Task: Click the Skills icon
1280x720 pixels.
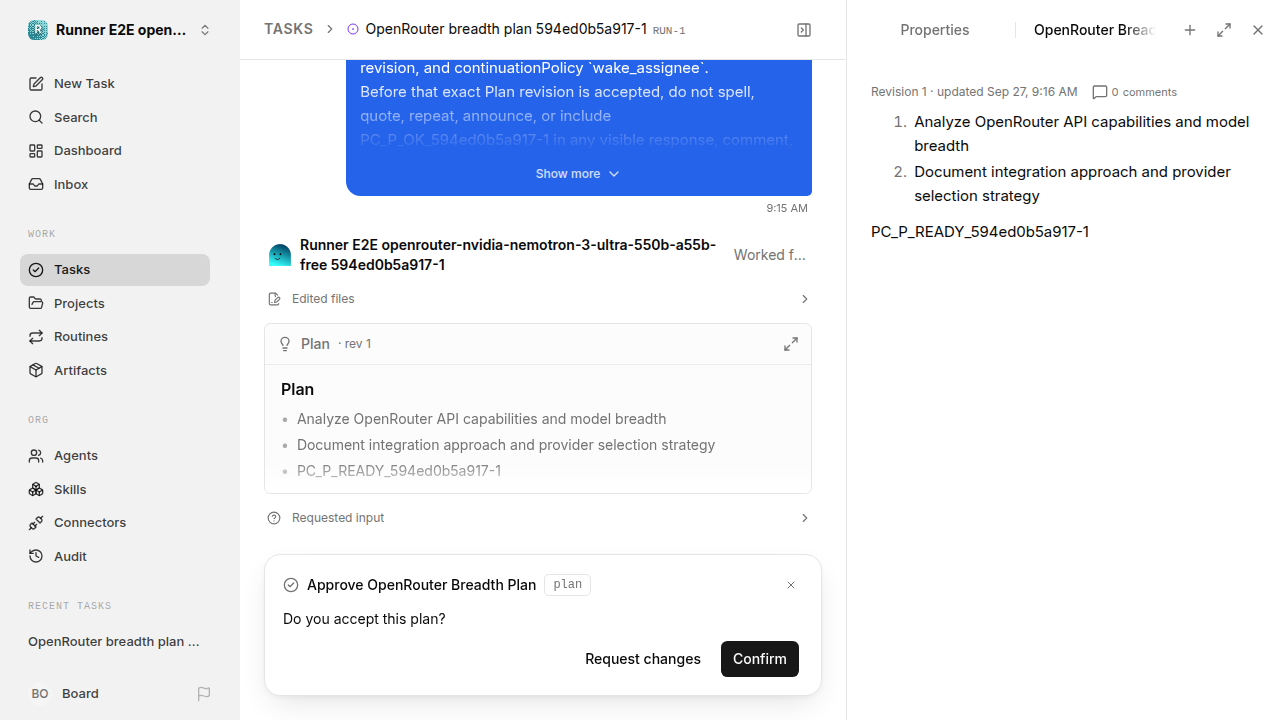Action: 36,489
